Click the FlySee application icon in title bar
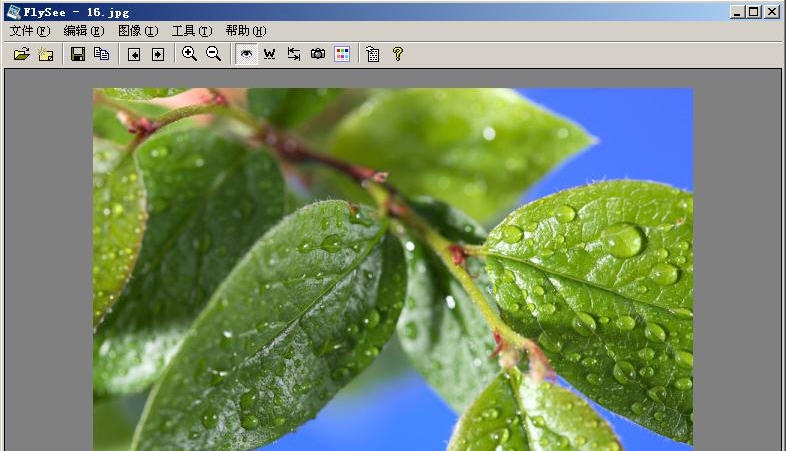The width and height of the screenshot is (787, 451). tap(14, 12)
